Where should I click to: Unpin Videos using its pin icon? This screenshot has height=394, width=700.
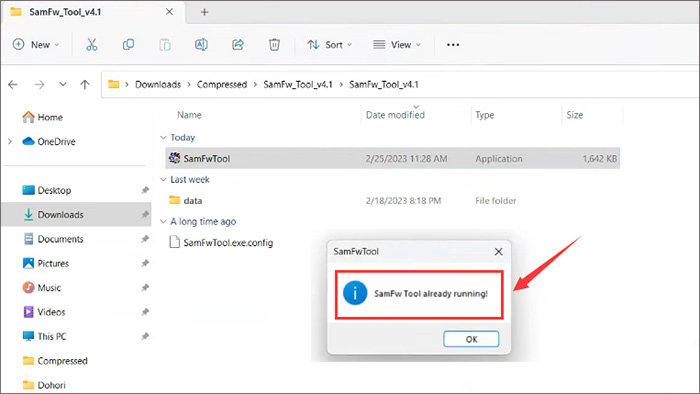pyautogui.click(x=145, y=312)
